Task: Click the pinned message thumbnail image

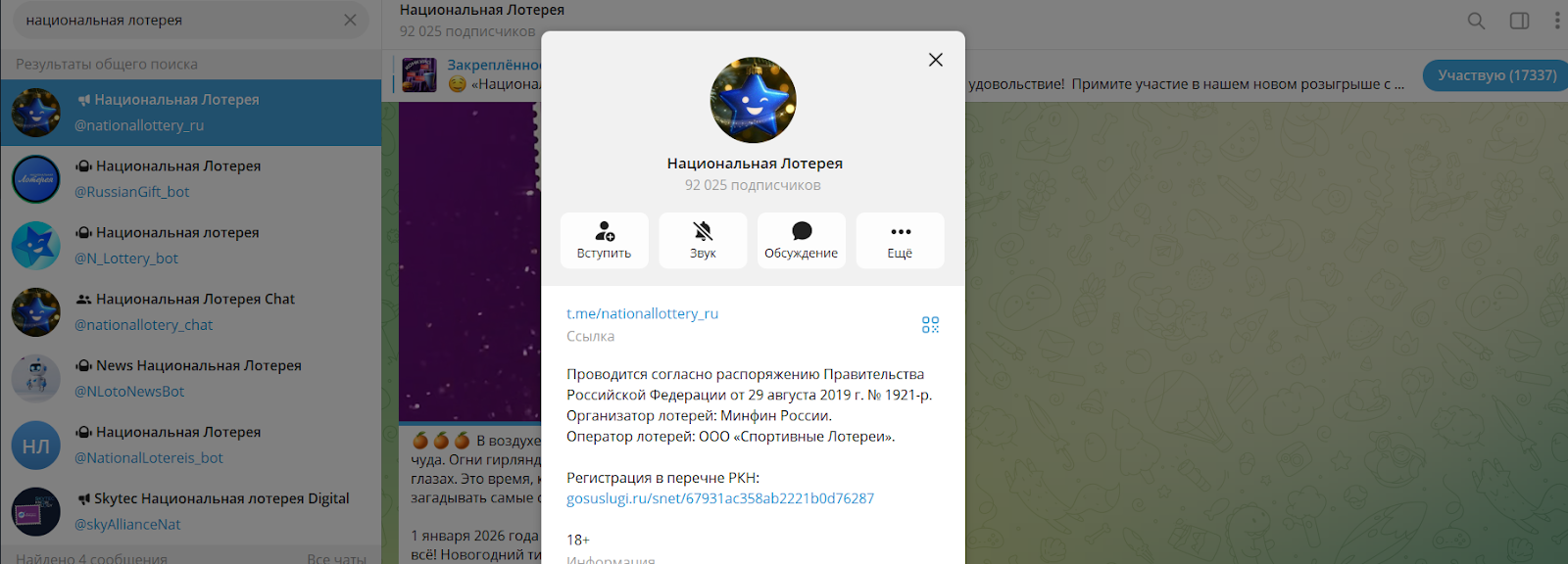Action: 419,75
